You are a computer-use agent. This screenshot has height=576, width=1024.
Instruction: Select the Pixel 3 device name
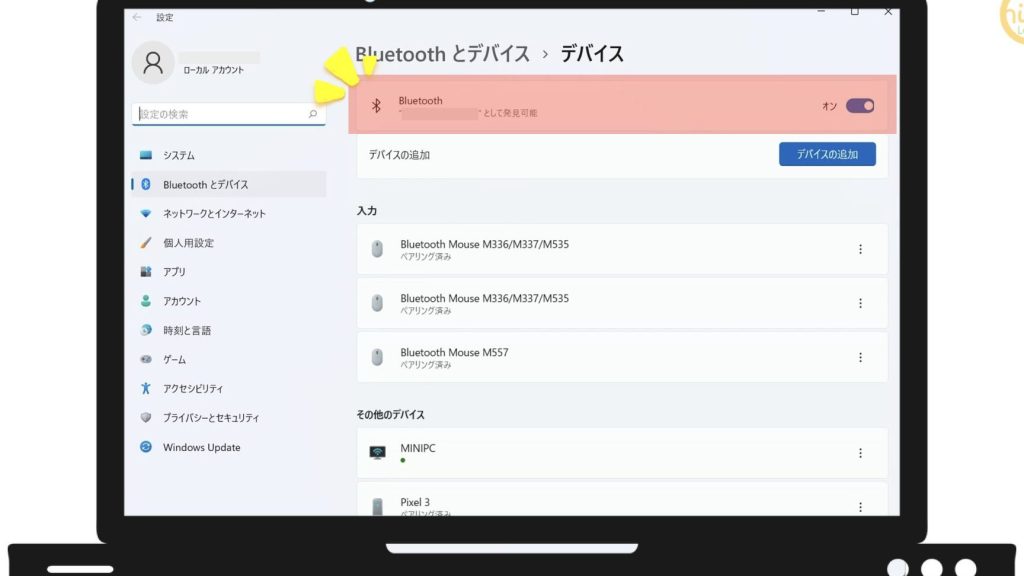415,502
